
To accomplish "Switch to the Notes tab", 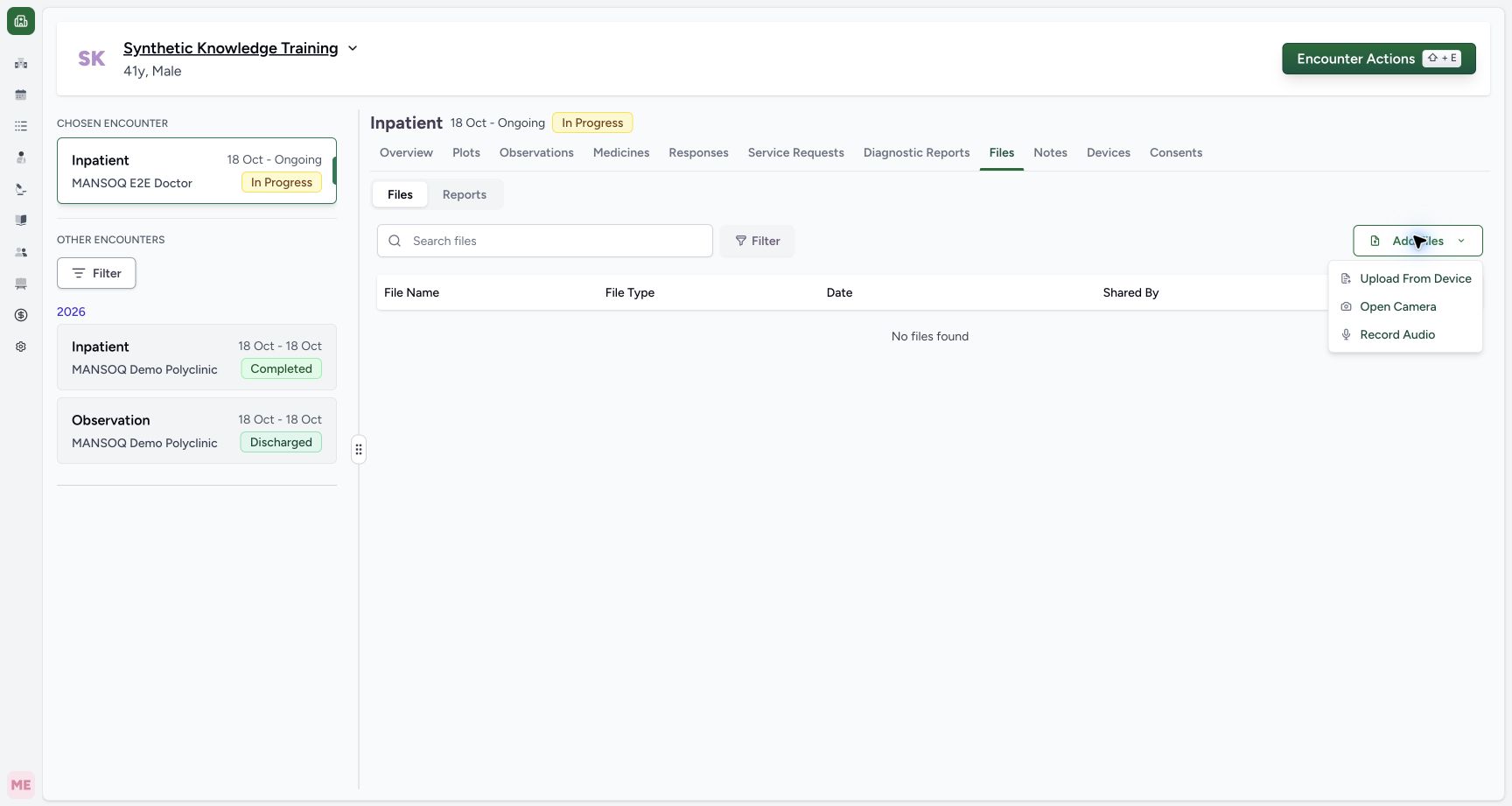I will (1050, 152).
